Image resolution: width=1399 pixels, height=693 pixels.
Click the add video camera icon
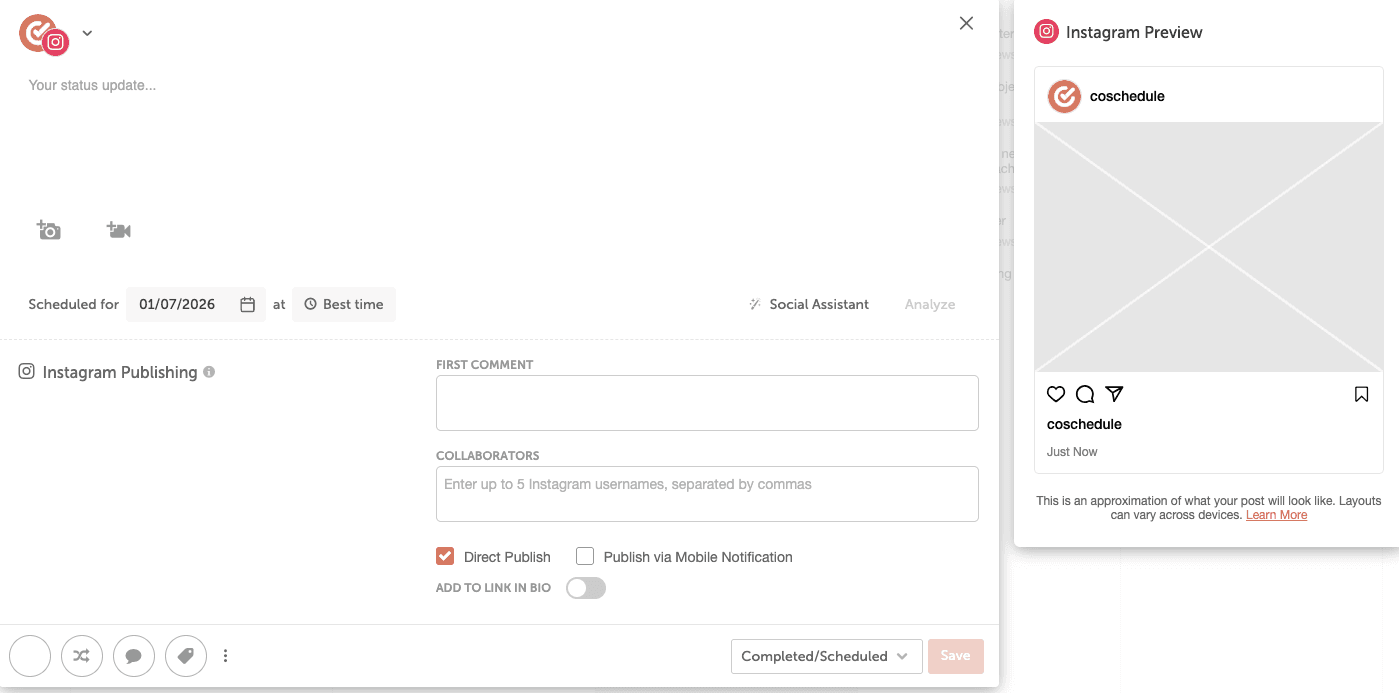click(x=119, y=231)
